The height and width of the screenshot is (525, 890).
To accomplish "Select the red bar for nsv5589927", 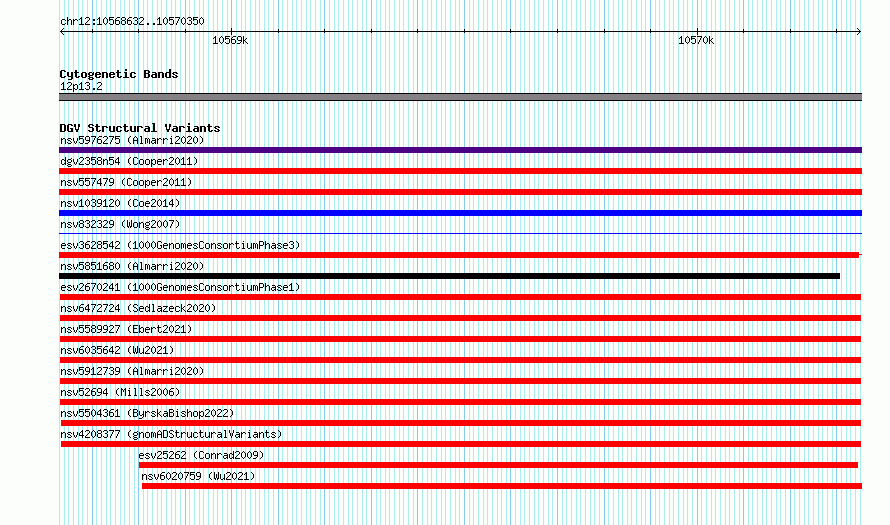I will pos(460,339).
